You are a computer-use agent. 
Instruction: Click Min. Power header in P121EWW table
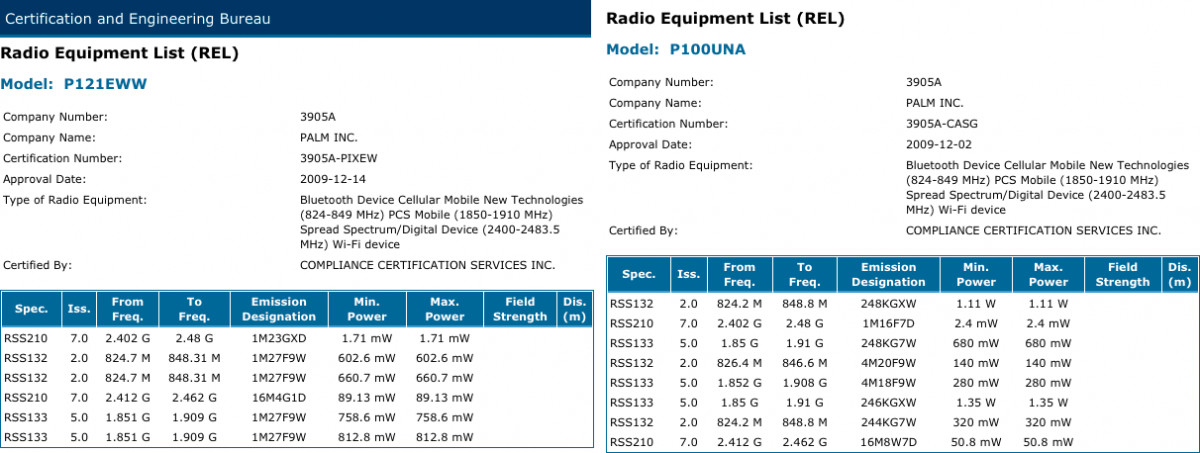(x=366, y=309)
